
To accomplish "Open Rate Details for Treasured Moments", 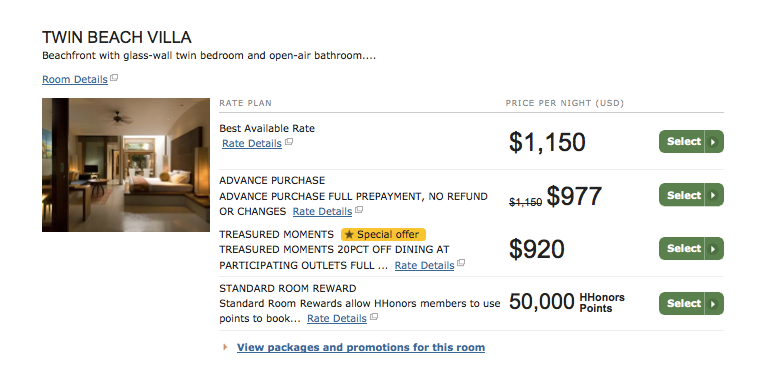I will (424, 265).
